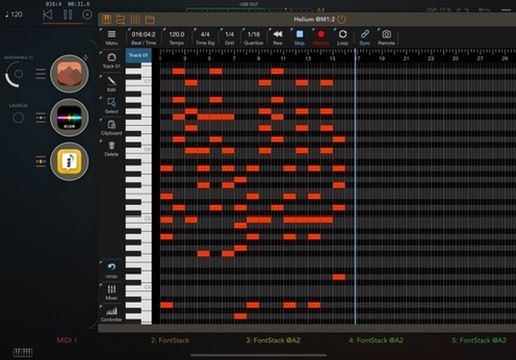Image resolution: width=516 pixels, height=360 pixels.
Task: Open the mountain landscape plugin node
Action: [x=69, y=74]
